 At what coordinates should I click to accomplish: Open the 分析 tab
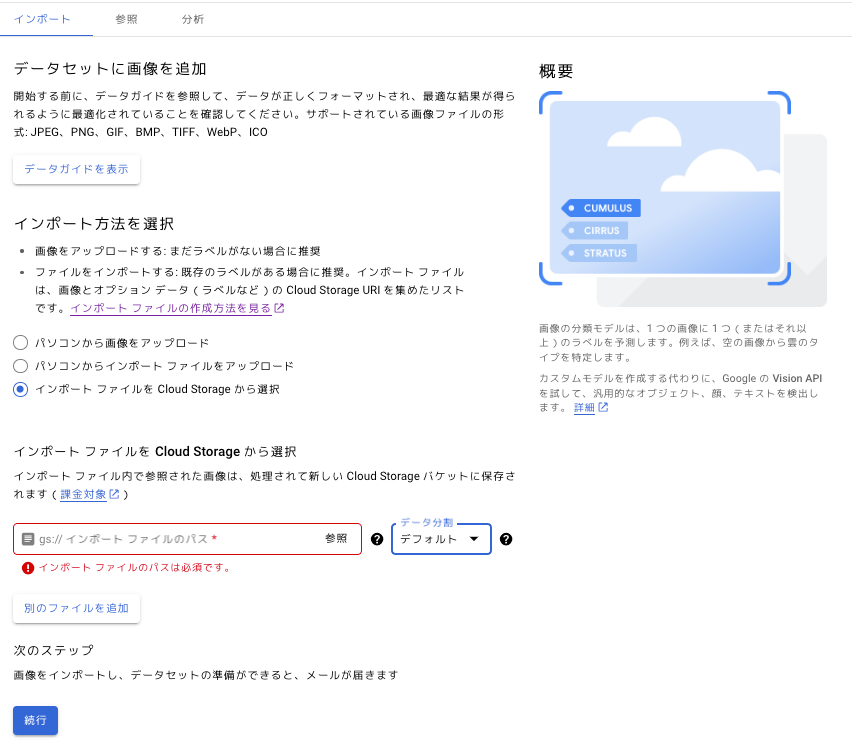193,19
